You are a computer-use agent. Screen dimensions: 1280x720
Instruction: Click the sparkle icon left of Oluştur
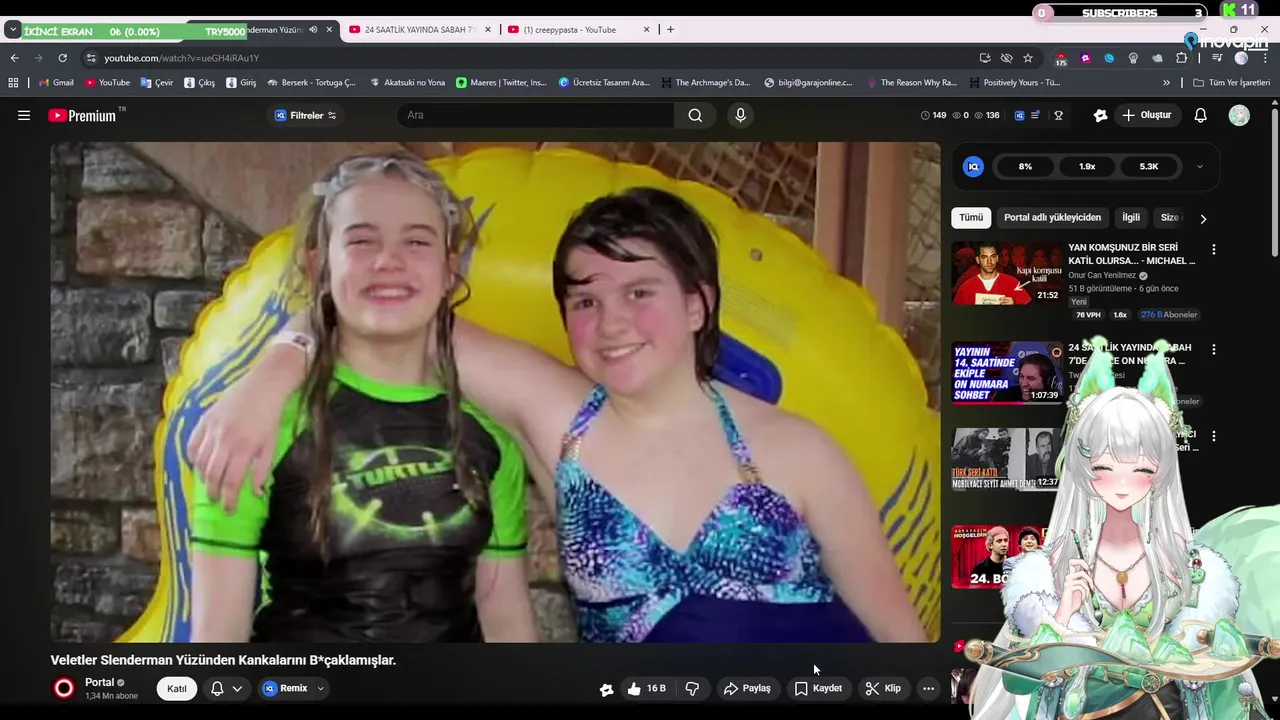coord(1100,116)
